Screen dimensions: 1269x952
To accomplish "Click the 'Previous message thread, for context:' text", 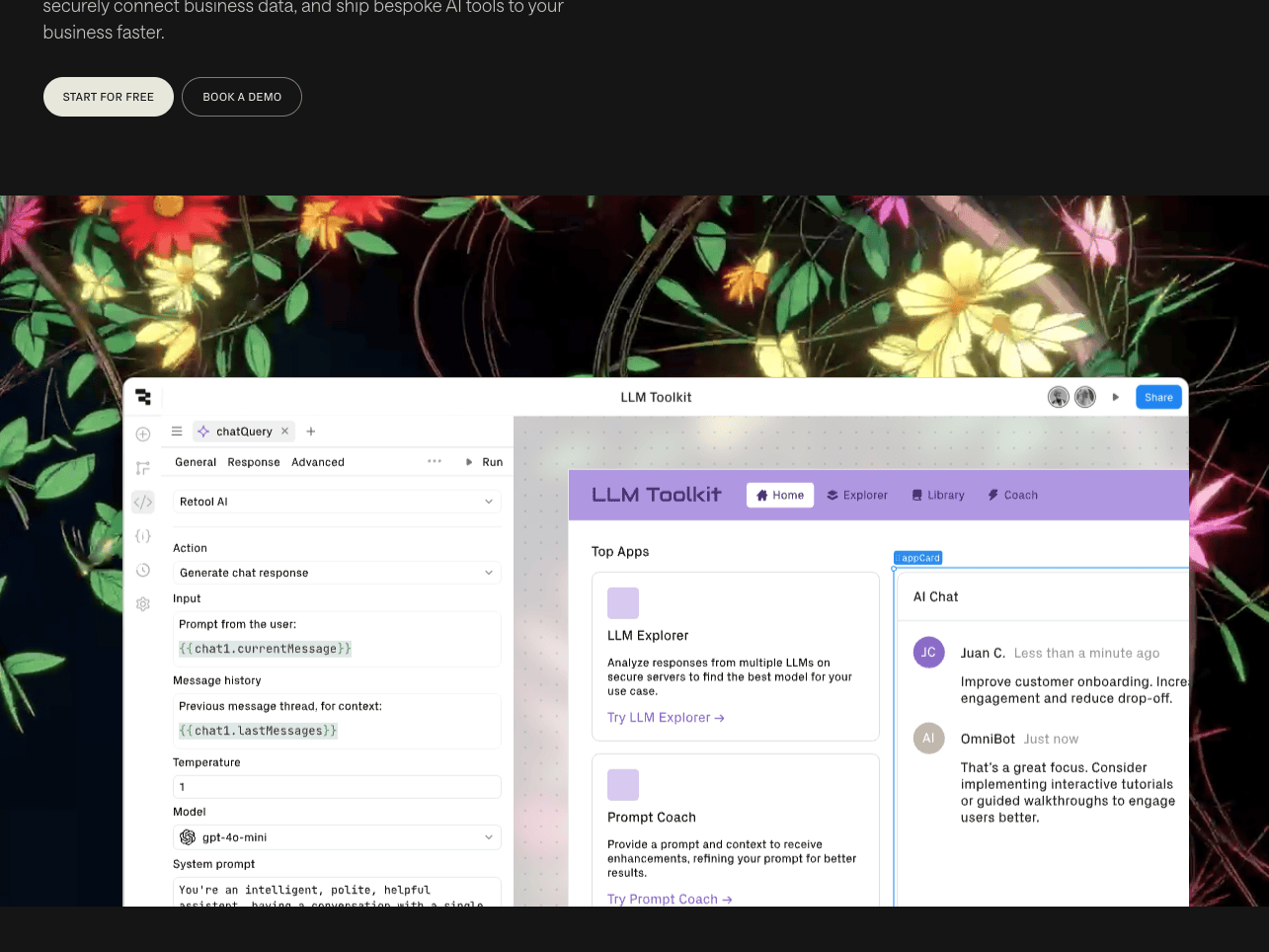I will click(x=280, y=706).
